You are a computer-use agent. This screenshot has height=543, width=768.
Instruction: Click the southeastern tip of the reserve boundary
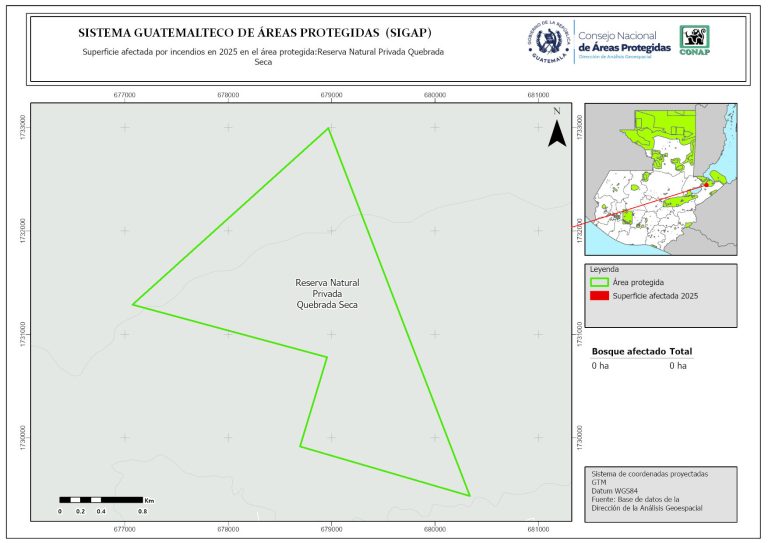468,494
